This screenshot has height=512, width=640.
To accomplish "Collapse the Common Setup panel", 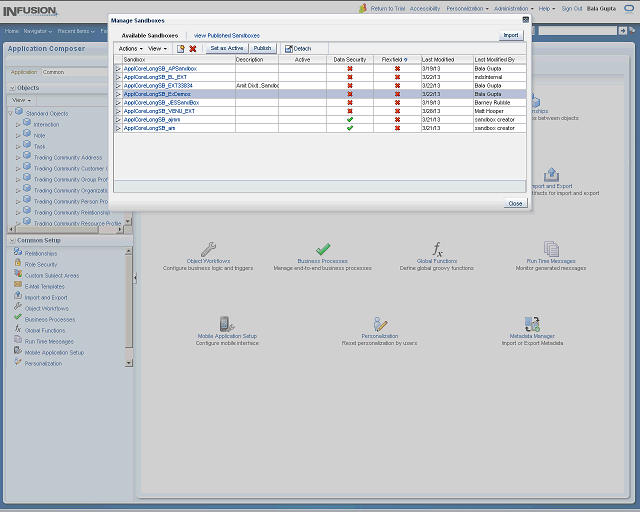I will (x=11, y=241).
